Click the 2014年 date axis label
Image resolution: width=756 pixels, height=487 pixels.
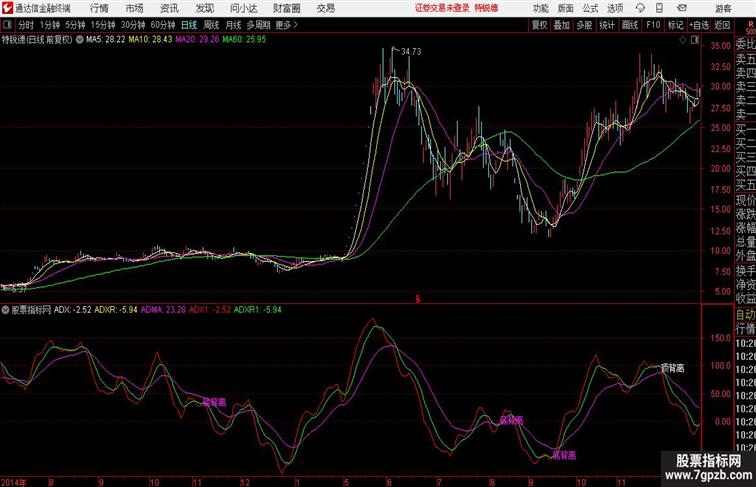pyautogui.click(x=14, y=482)
